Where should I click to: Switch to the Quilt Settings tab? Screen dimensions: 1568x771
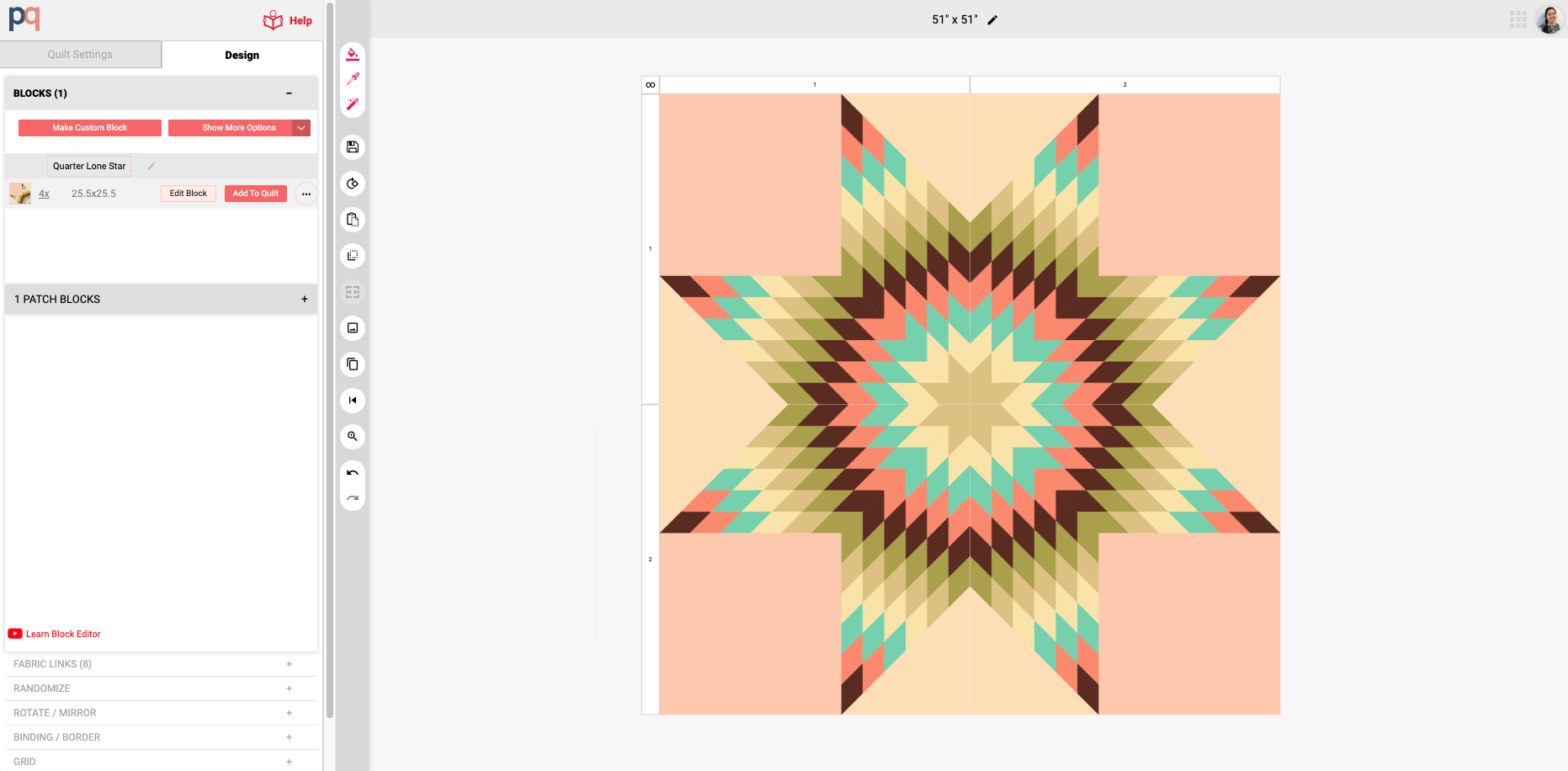coord(81,55)
